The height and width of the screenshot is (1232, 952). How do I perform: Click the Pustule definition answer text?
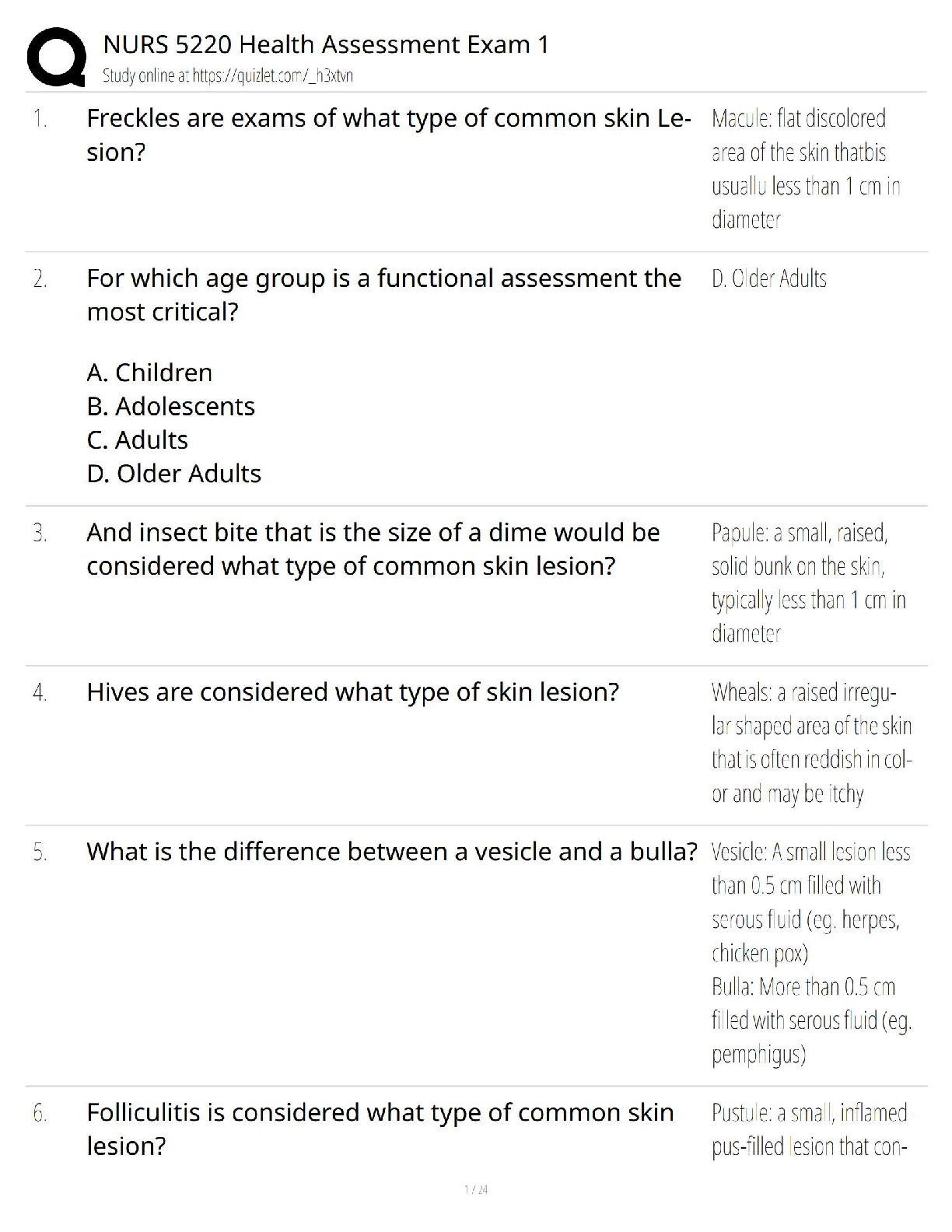point(809,1129)
